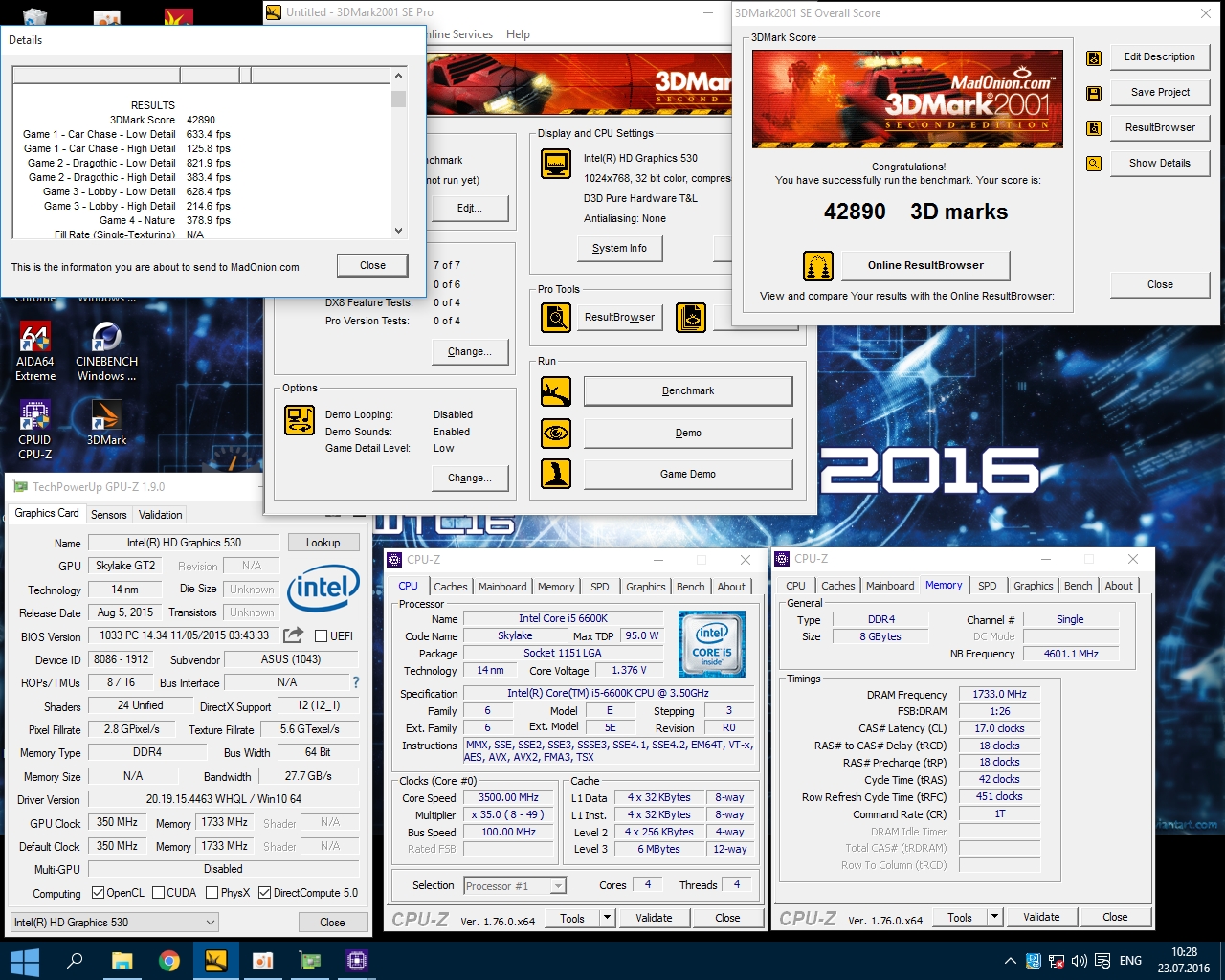Toggle the DirectCompute 5.0 checkbox

click(x=265, y=893)
